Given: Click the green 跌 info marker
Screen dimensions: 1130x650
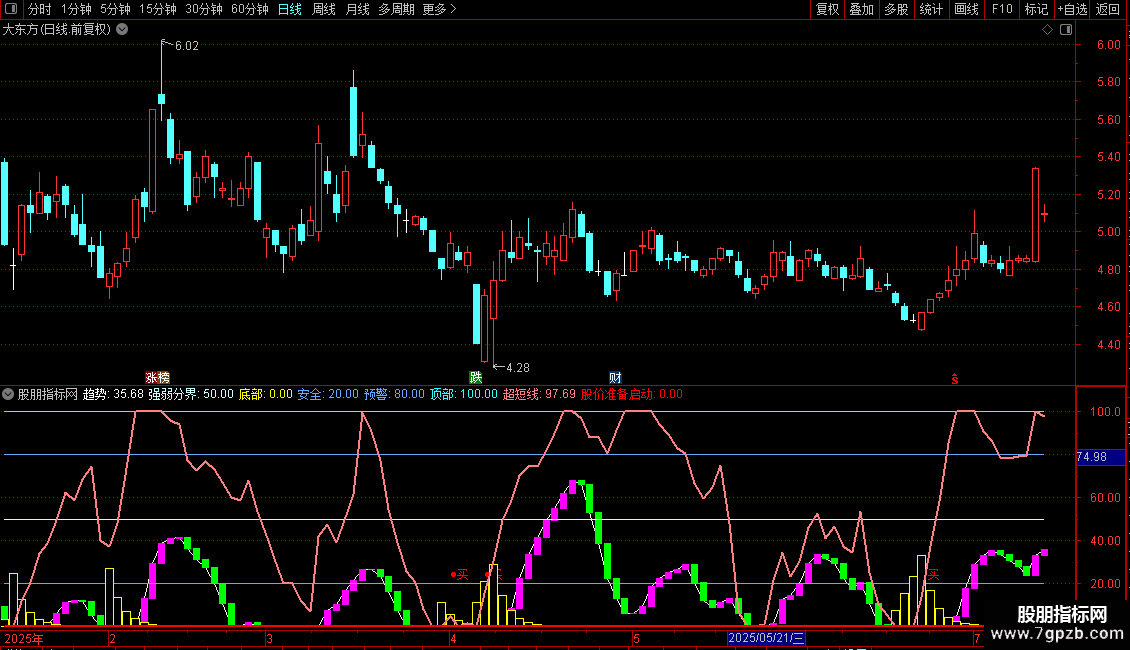Looking at the screenshot, I should pos(476,378).
